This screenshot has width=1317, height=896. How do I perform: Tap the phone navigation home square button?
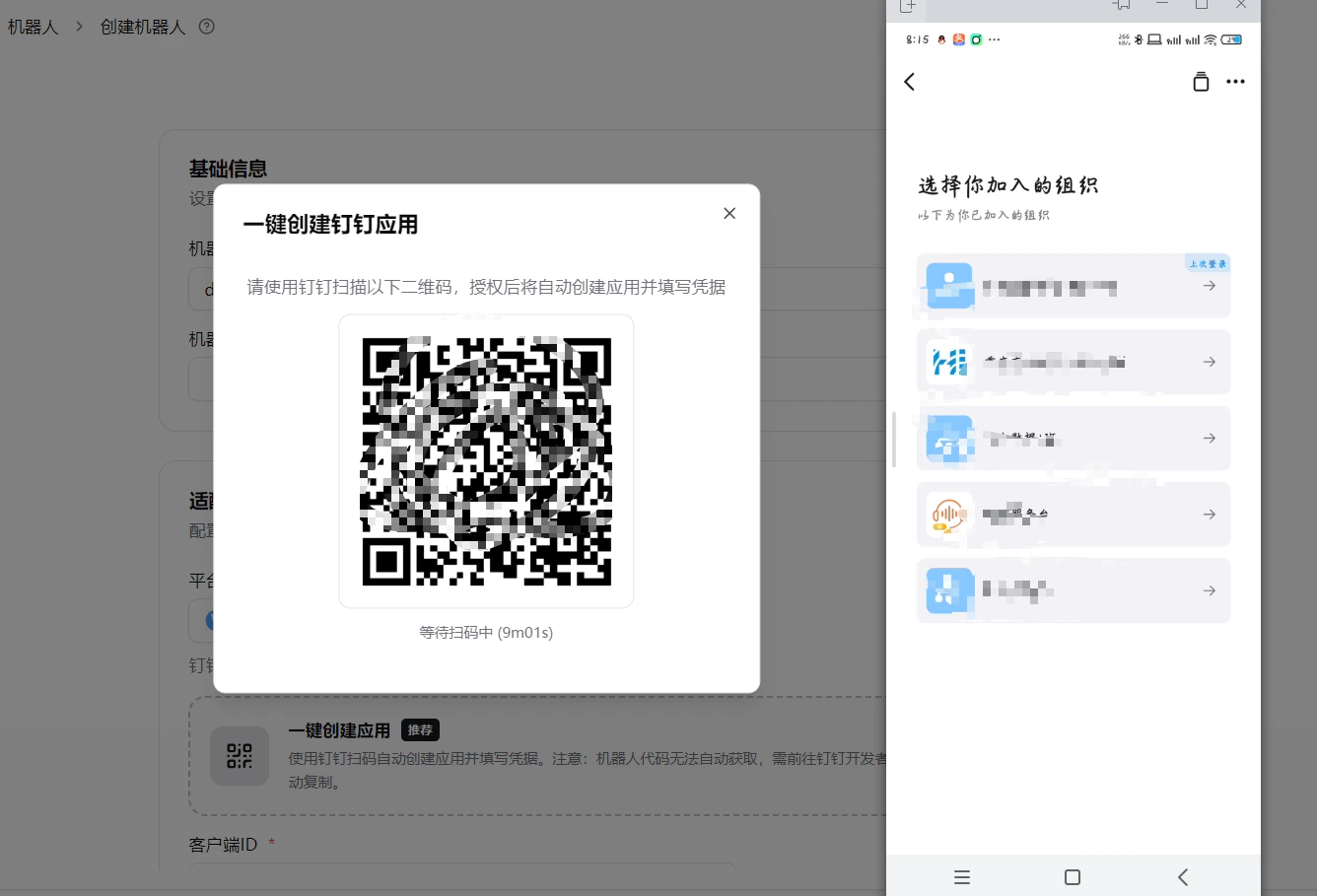coord(1073,877)
